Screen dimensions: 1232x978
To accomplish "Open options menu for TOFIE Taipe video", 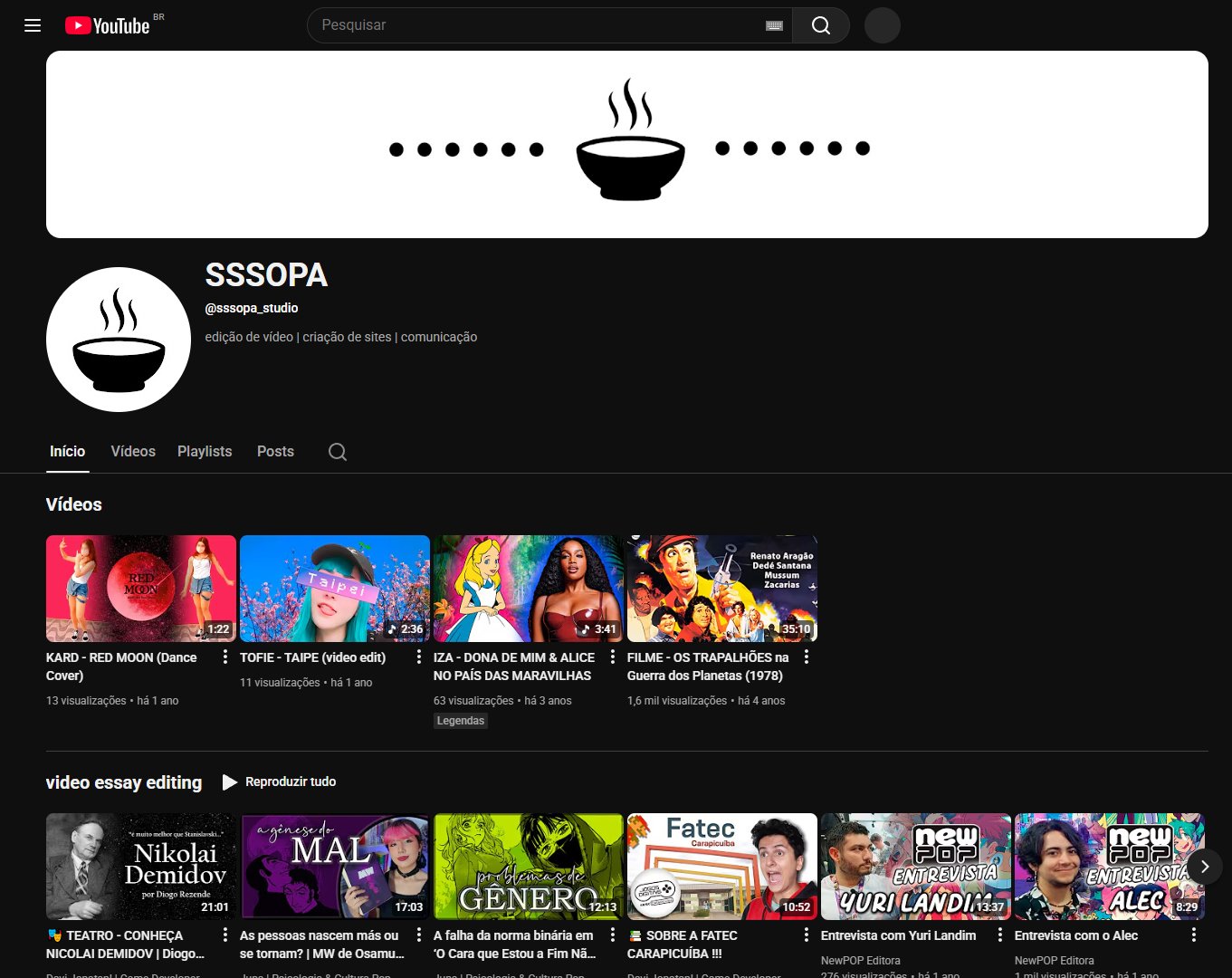I will click(419, 657).
